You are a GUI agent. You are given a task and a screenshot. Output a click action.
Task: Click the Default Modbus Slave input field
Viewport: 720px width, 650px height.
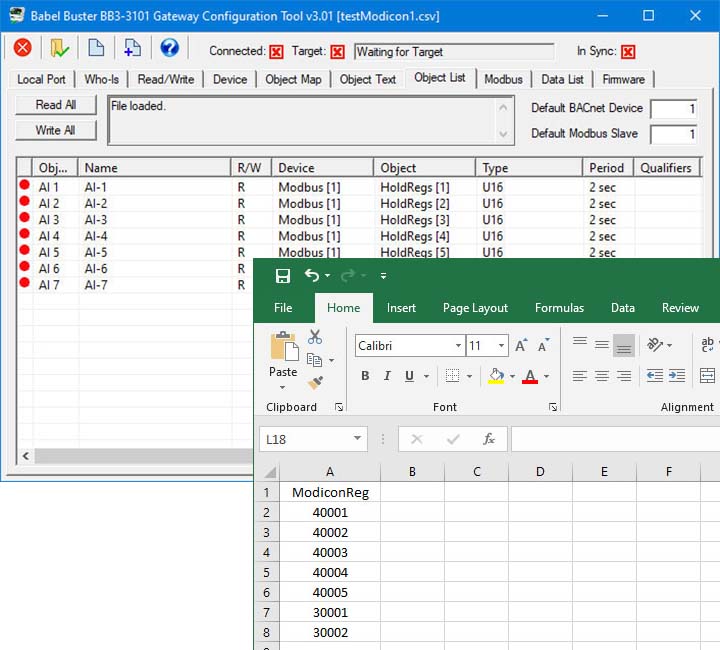pos(674,134)
